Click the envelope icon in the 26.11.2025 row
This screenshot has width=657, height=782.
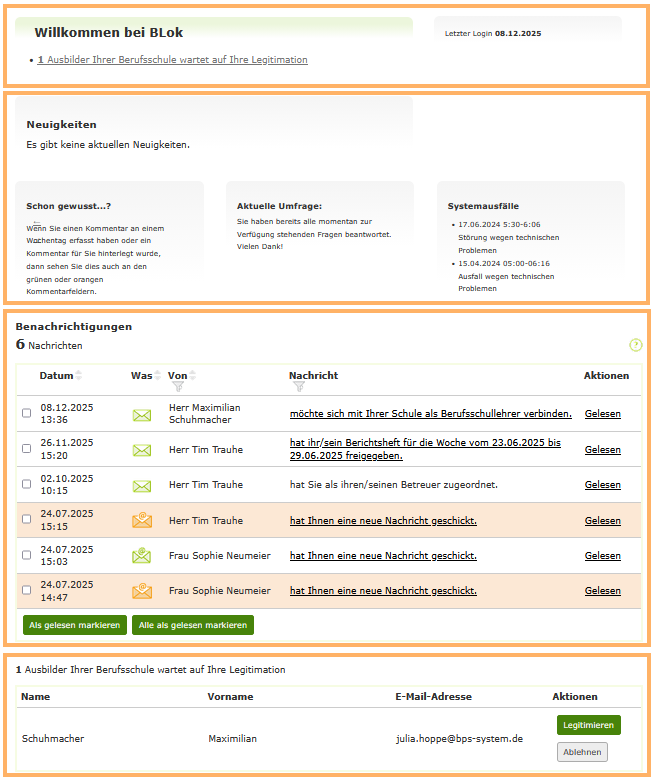tap(142, 450)
